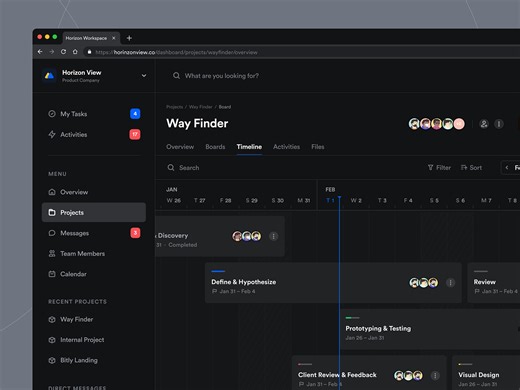Screen dimensions: 520x390
Task: Select the W 26 date column
Action: tap(174, 200)
